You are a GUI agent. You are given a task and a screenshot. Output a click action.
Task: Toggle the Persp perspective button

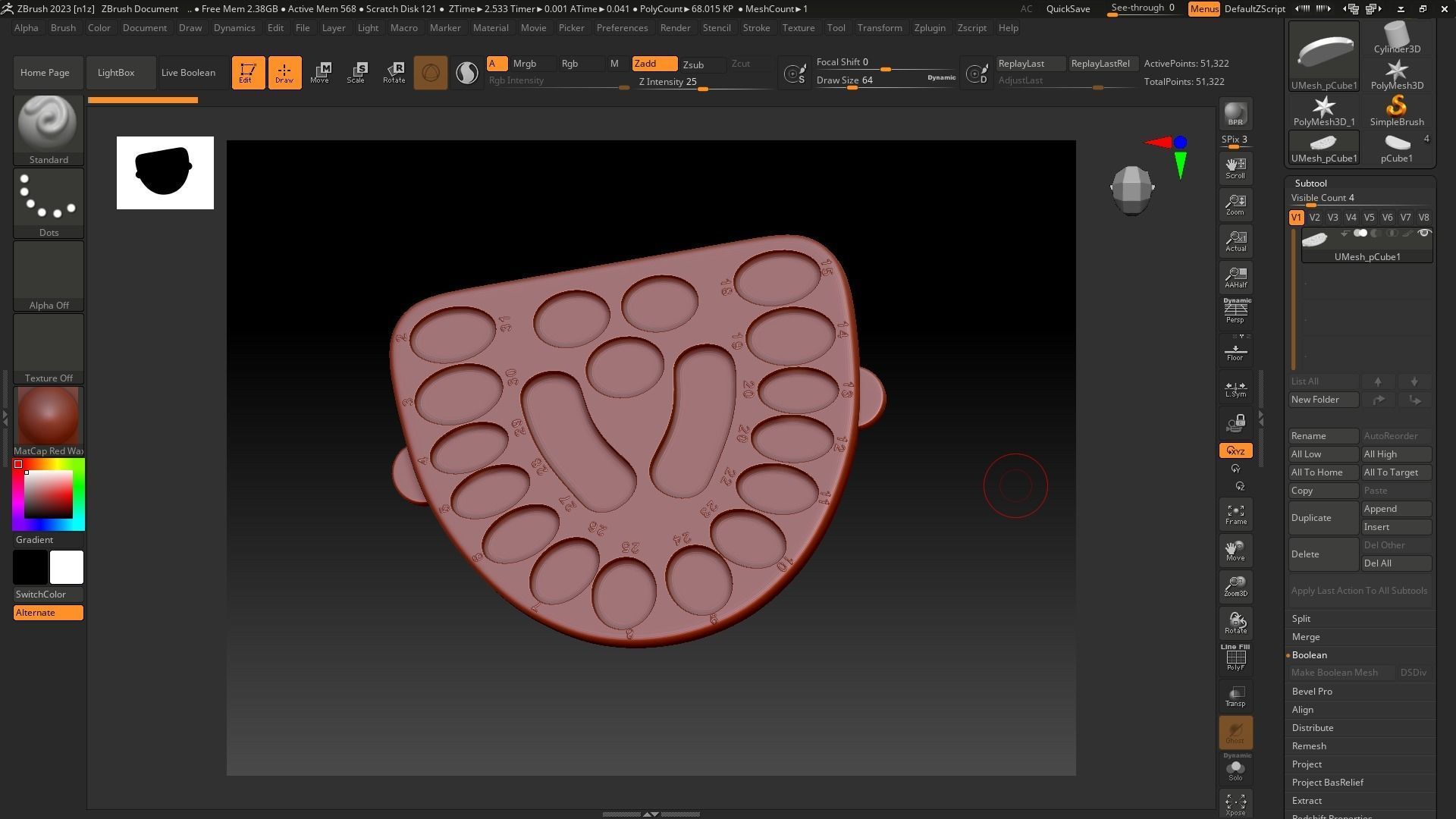click(1235, 311)
